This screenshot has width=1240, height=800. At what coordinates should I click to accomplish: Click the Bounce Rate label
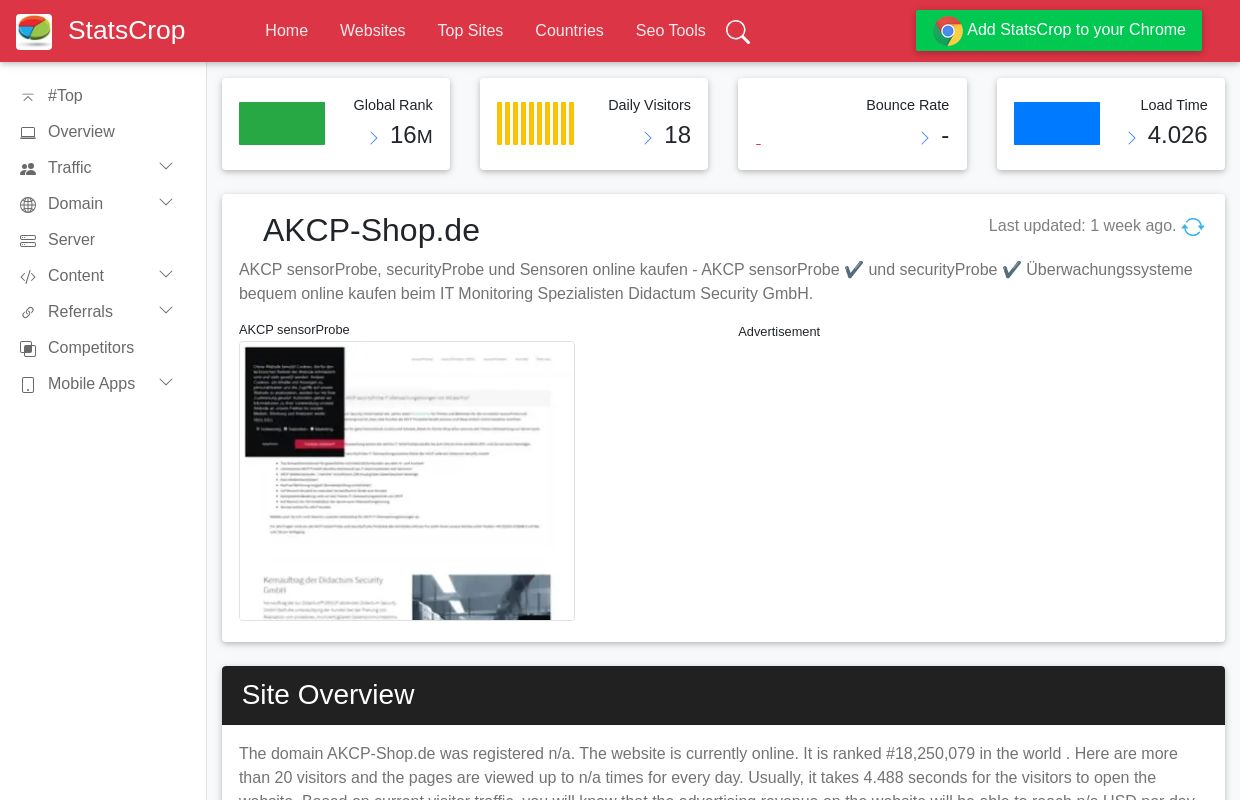[x=907, y=105]
